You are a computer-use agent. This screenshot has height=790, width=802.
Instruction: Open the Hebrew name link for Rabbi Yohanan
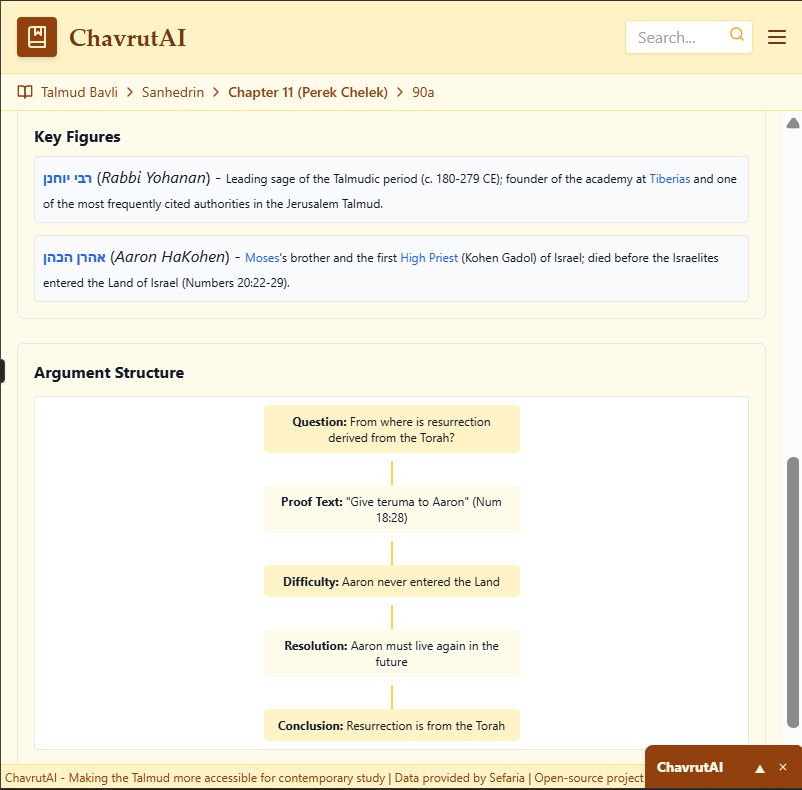(x=68, y=178)
